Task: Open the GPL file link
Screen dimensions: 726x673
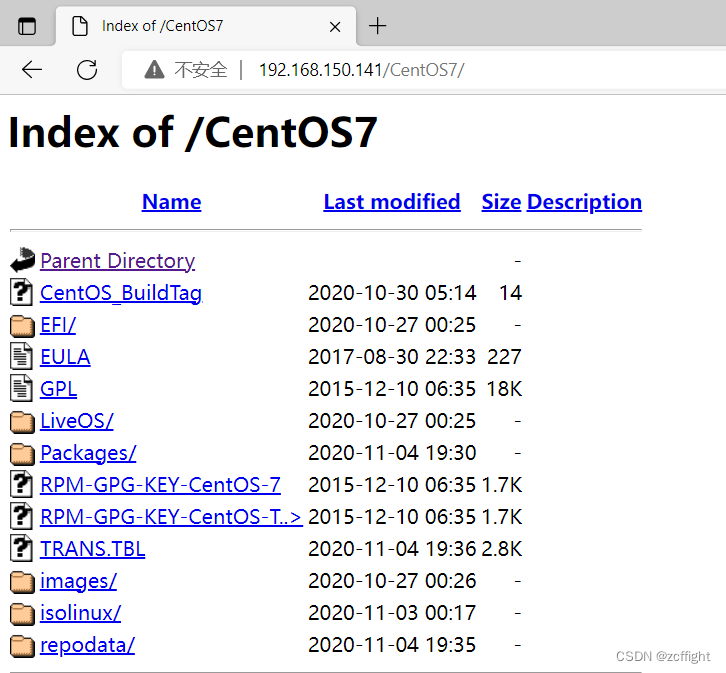Action: pos(58,389)
